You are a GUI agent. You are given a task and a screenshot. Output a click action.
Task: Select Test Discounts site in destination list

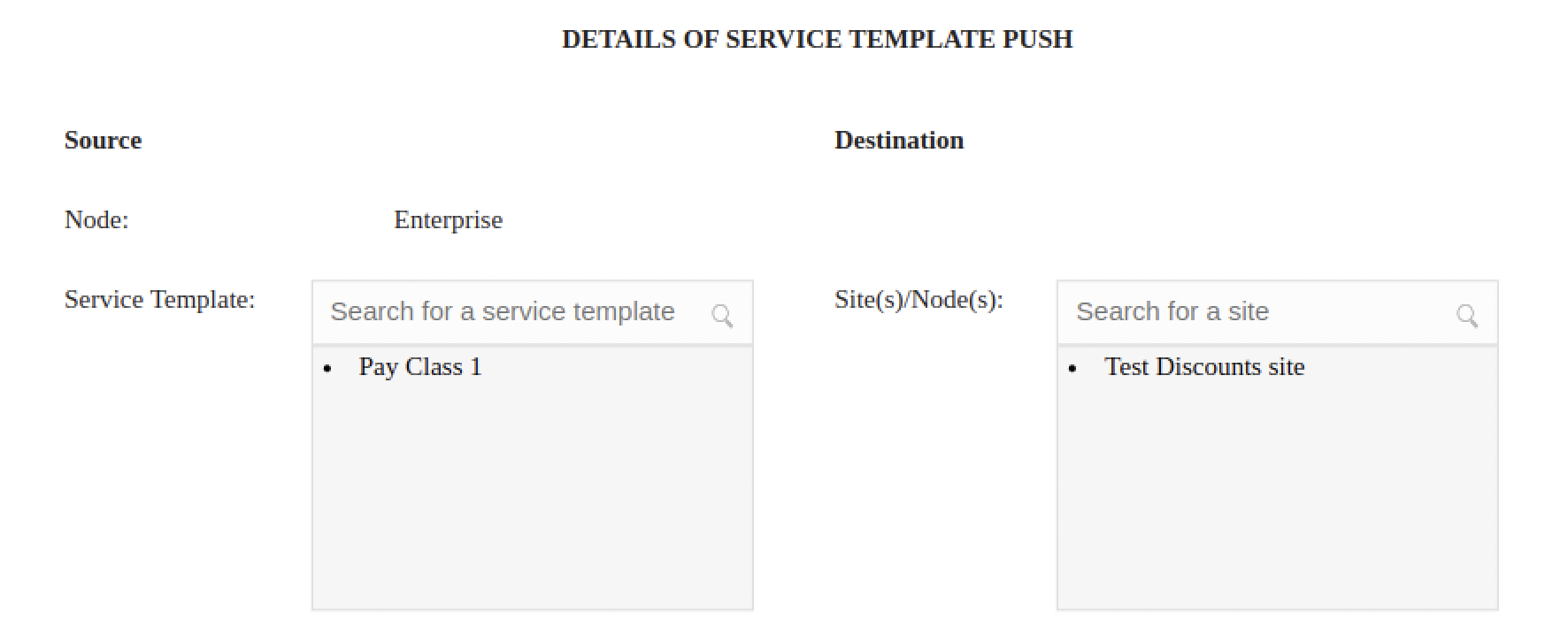pos(1204,367)
